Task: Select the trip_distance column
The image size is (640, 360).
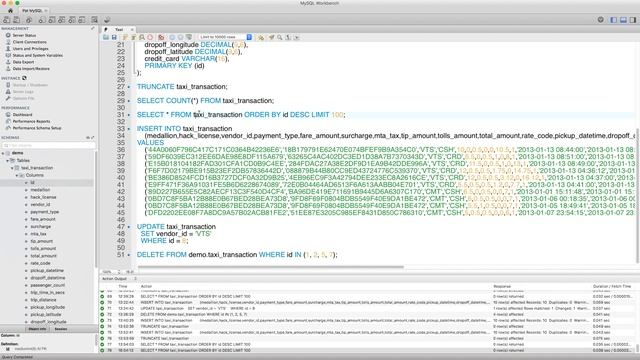Action: (44, 300)
